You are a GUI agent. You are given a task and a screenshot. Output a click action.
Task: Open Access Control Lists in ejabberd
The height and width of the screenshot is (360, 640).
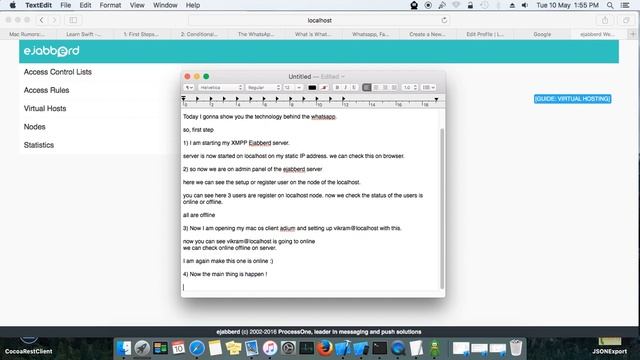coord(58,72)
